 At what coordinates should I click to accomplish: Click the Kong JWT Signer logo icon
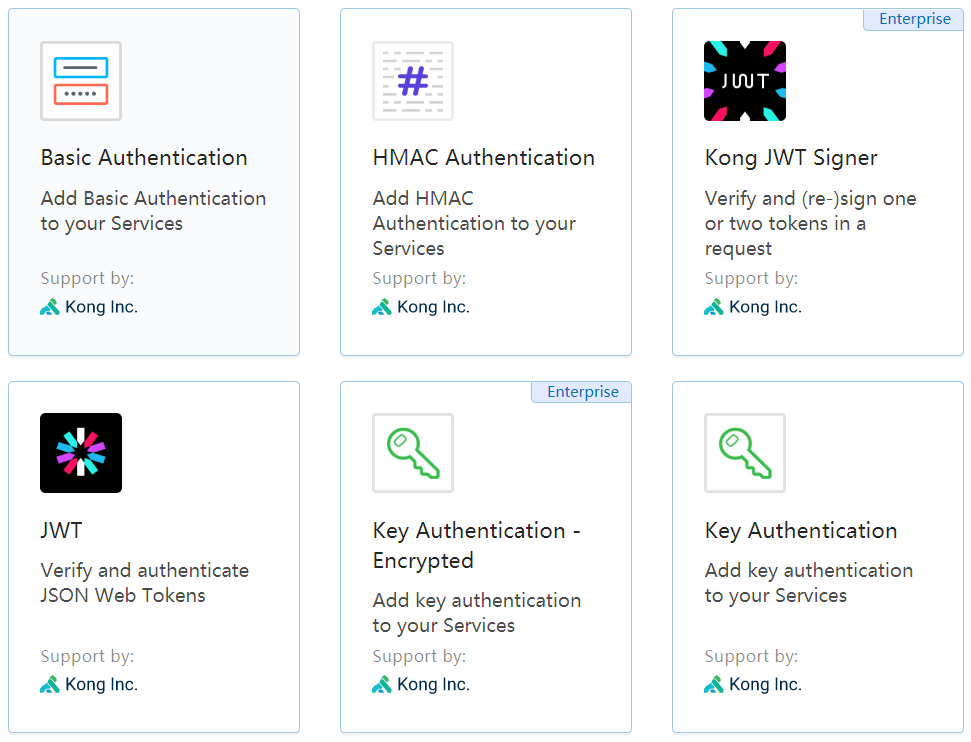[745, 81]
